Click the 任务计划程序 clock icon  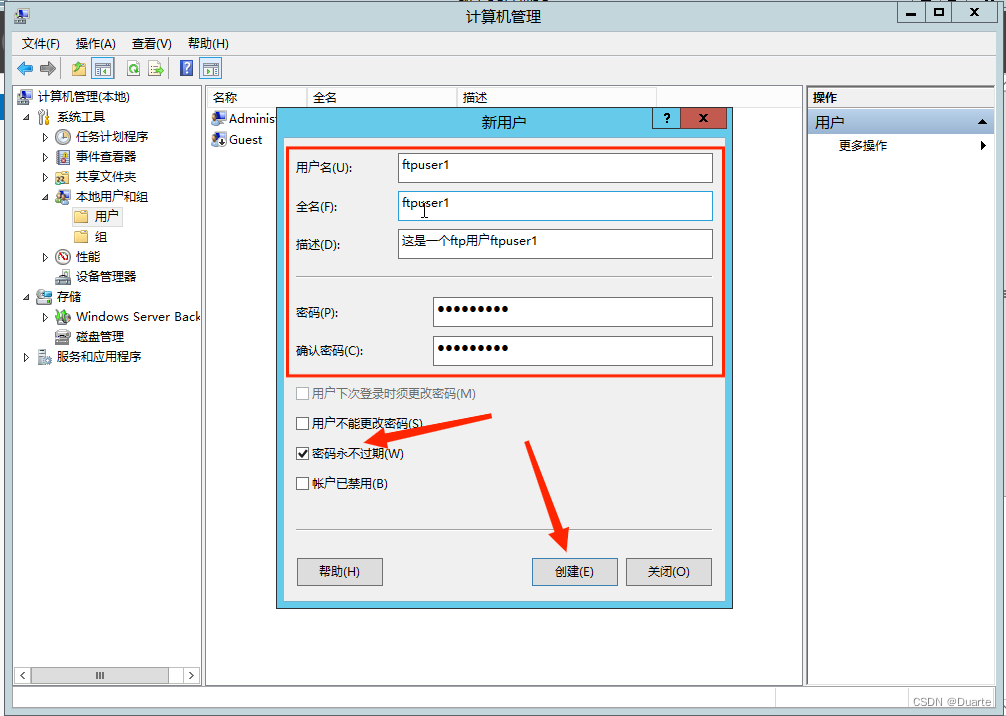[63, 137]
